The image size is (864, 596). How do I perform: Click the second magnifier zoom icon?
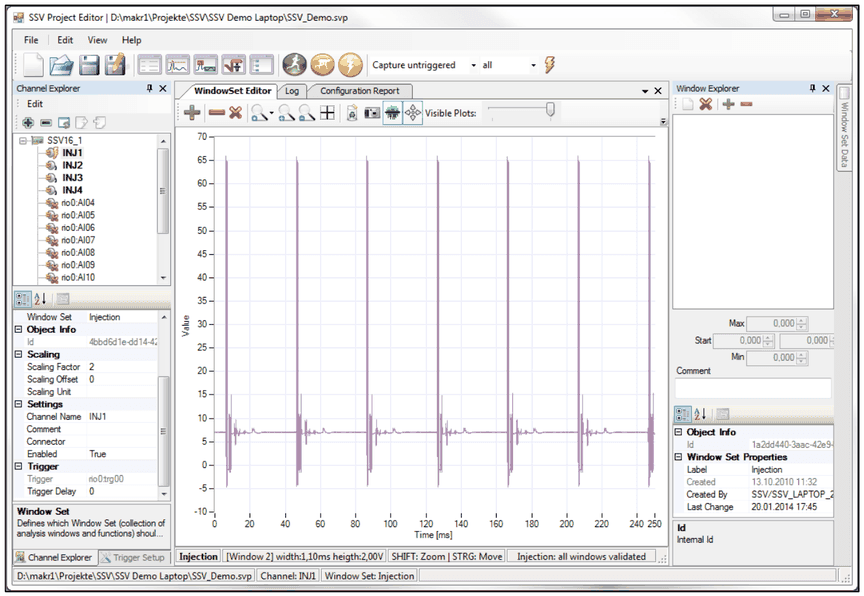(286, 113)
